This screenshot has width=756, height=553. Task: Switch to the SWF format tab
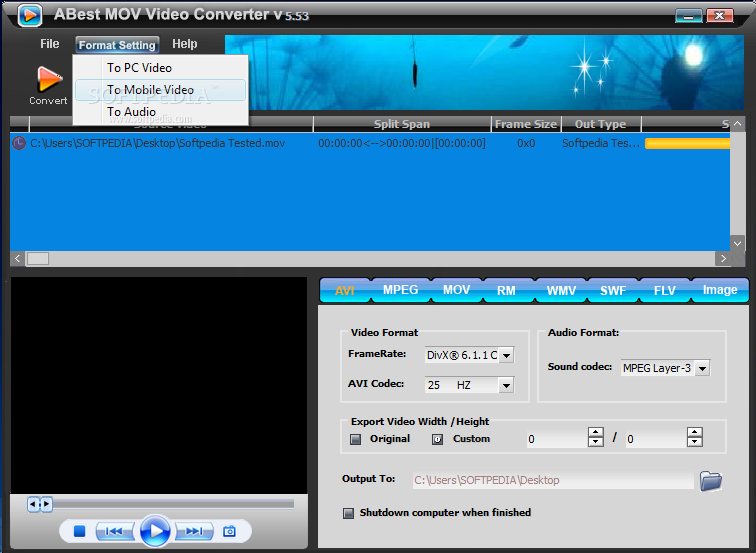613,291
